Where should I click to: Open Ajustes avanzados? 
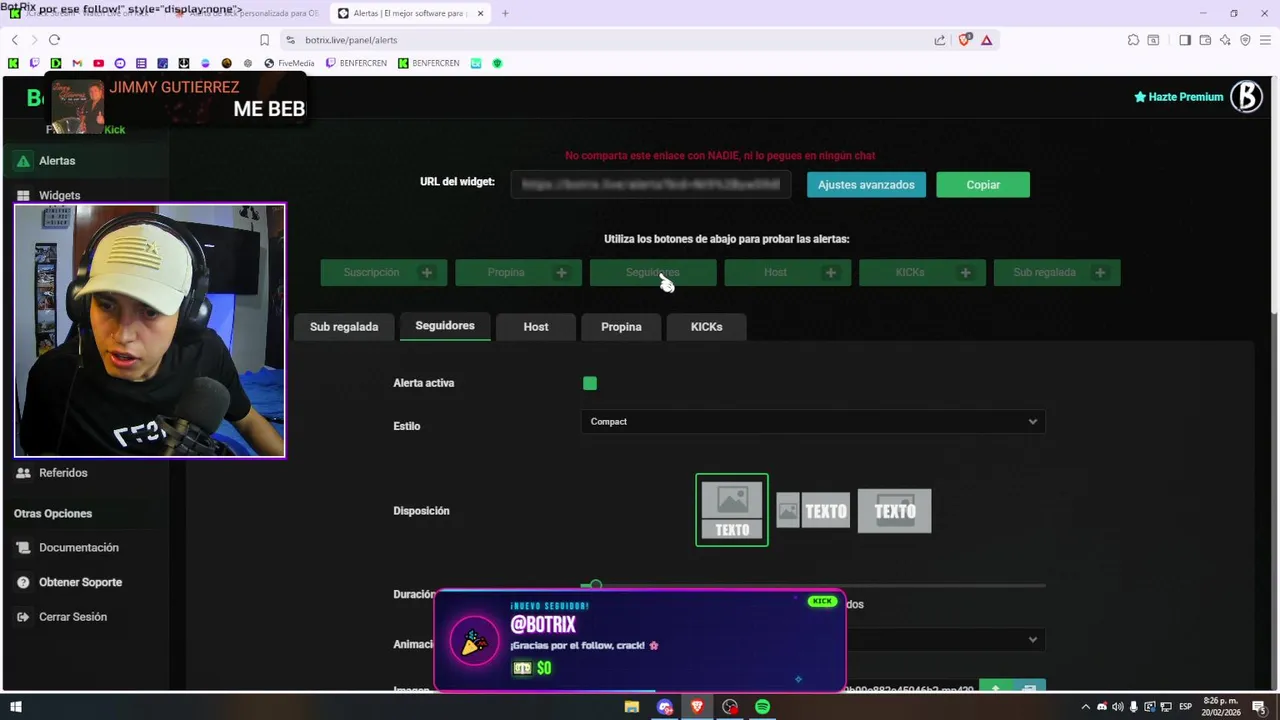tap(866, 185)
